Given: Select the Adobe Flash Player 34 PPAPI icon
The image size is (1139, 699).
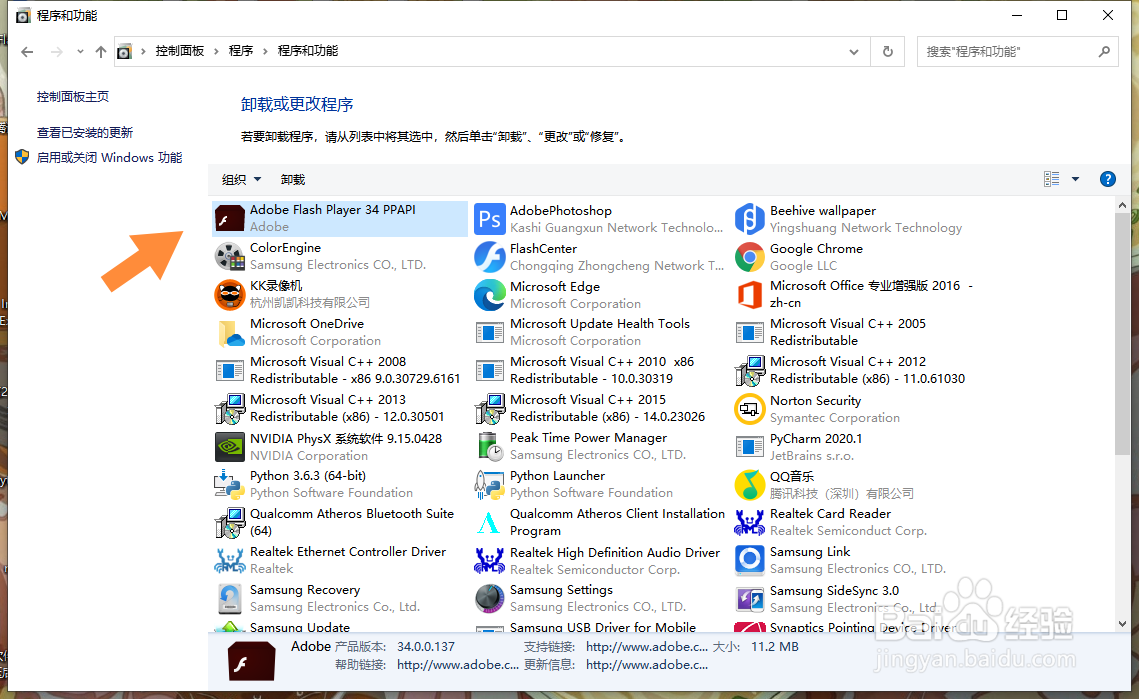Looking at the screenshot, I should coord(230,218).
